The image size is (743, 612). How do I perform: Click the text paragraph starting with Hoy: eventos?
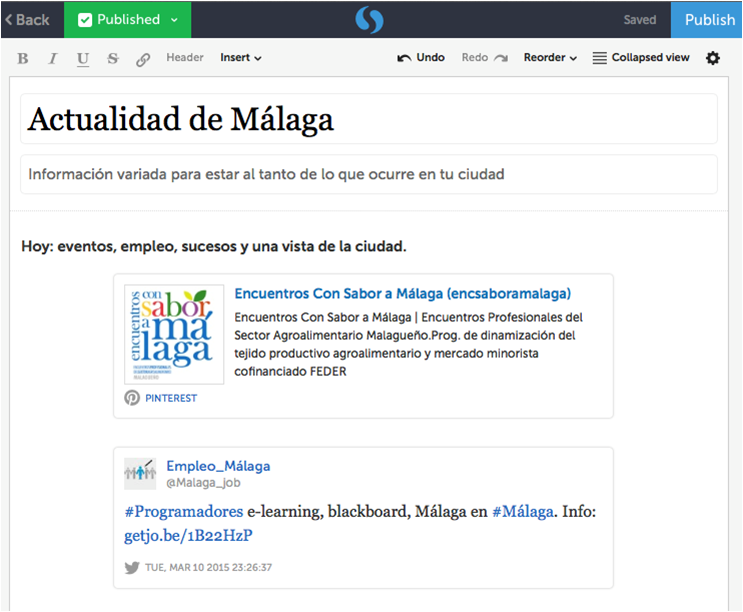(x=214, y=246)
